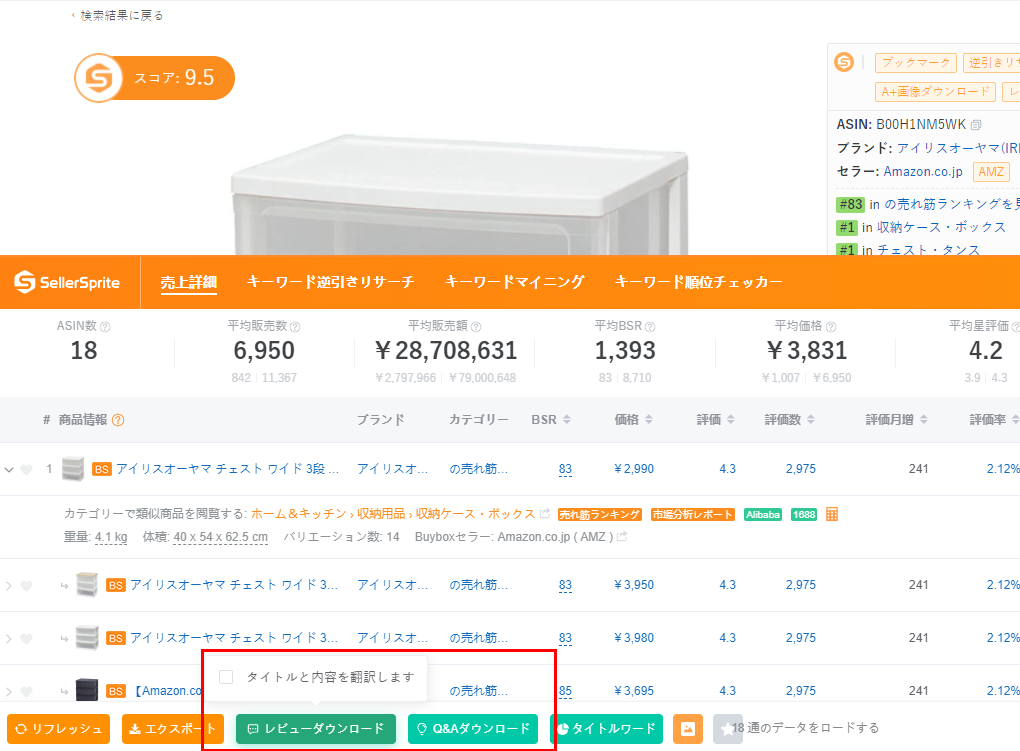
Task: Click the gray star icon button
Action: coord(727,729)
